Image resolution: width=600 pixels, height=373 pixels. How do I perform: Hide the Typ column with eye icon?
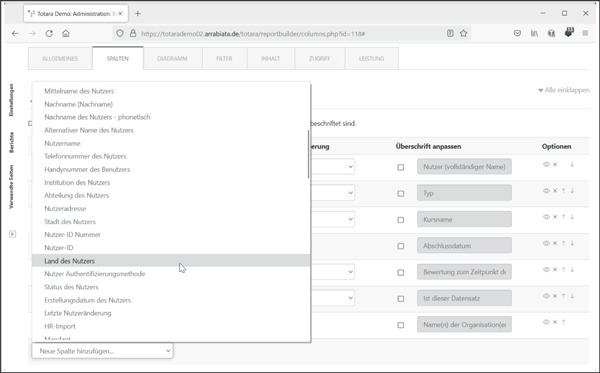pos(546,191)
